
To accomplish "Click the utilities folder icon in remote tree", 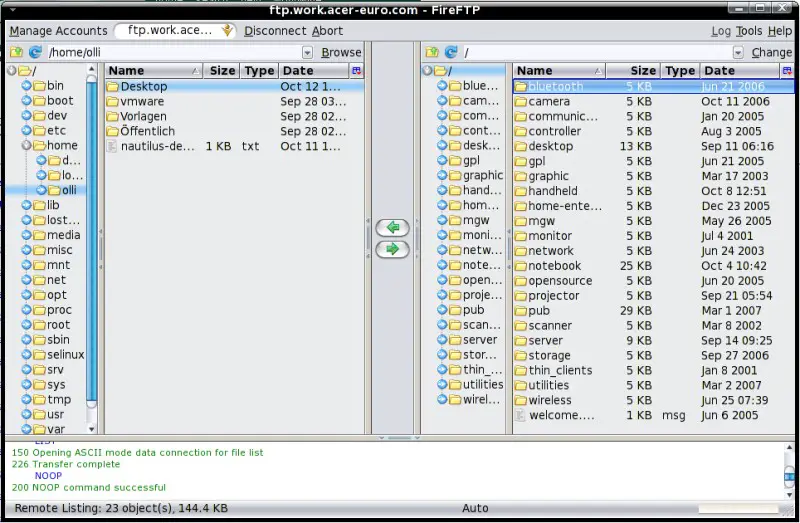I will [x=455, y=385].
